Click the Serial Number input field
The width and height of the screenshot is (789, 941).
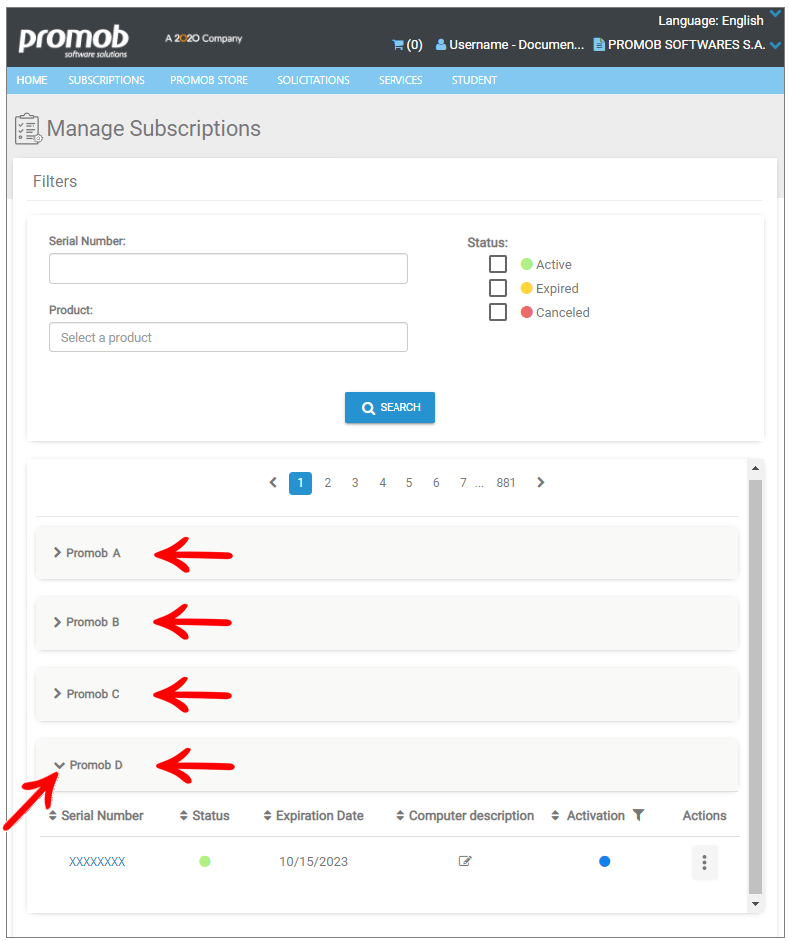click(x=228, y=268)
